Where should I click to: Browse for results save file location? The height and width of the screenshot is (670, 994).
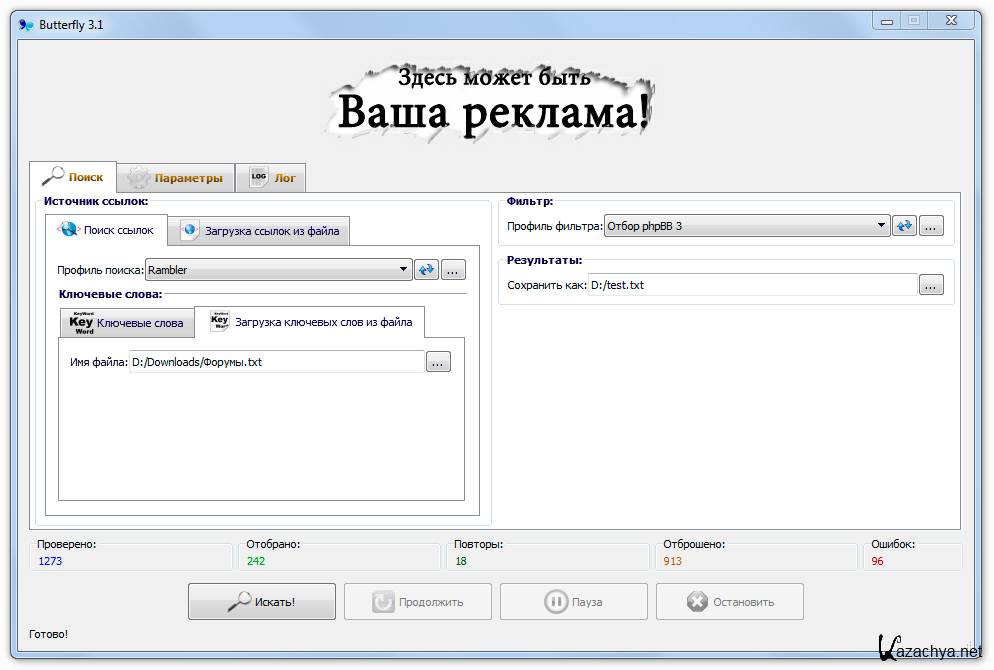click(x=931, y=285)
